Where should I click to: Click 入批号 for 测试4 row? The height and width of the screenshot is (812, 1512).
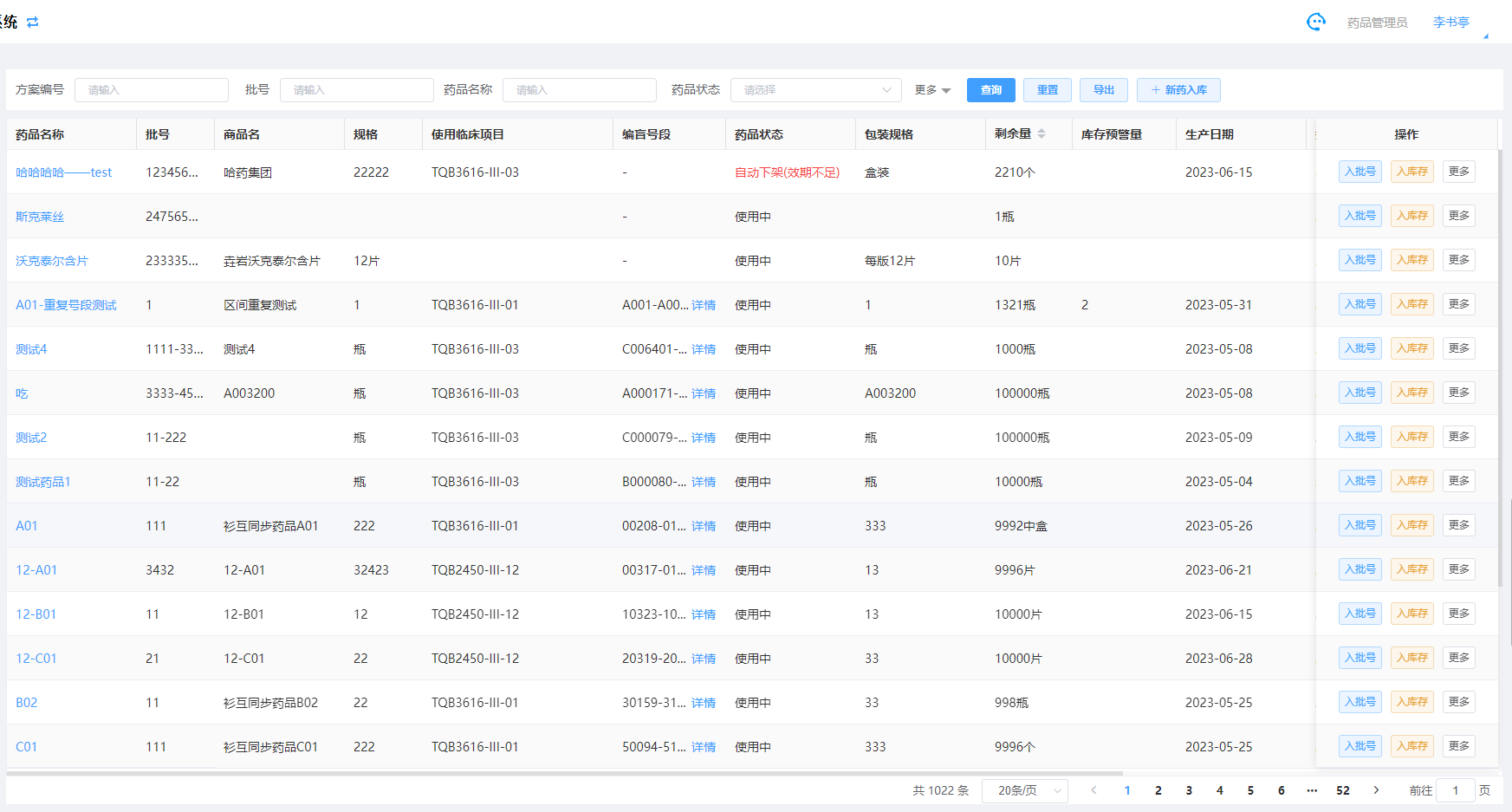point(1360,348)
